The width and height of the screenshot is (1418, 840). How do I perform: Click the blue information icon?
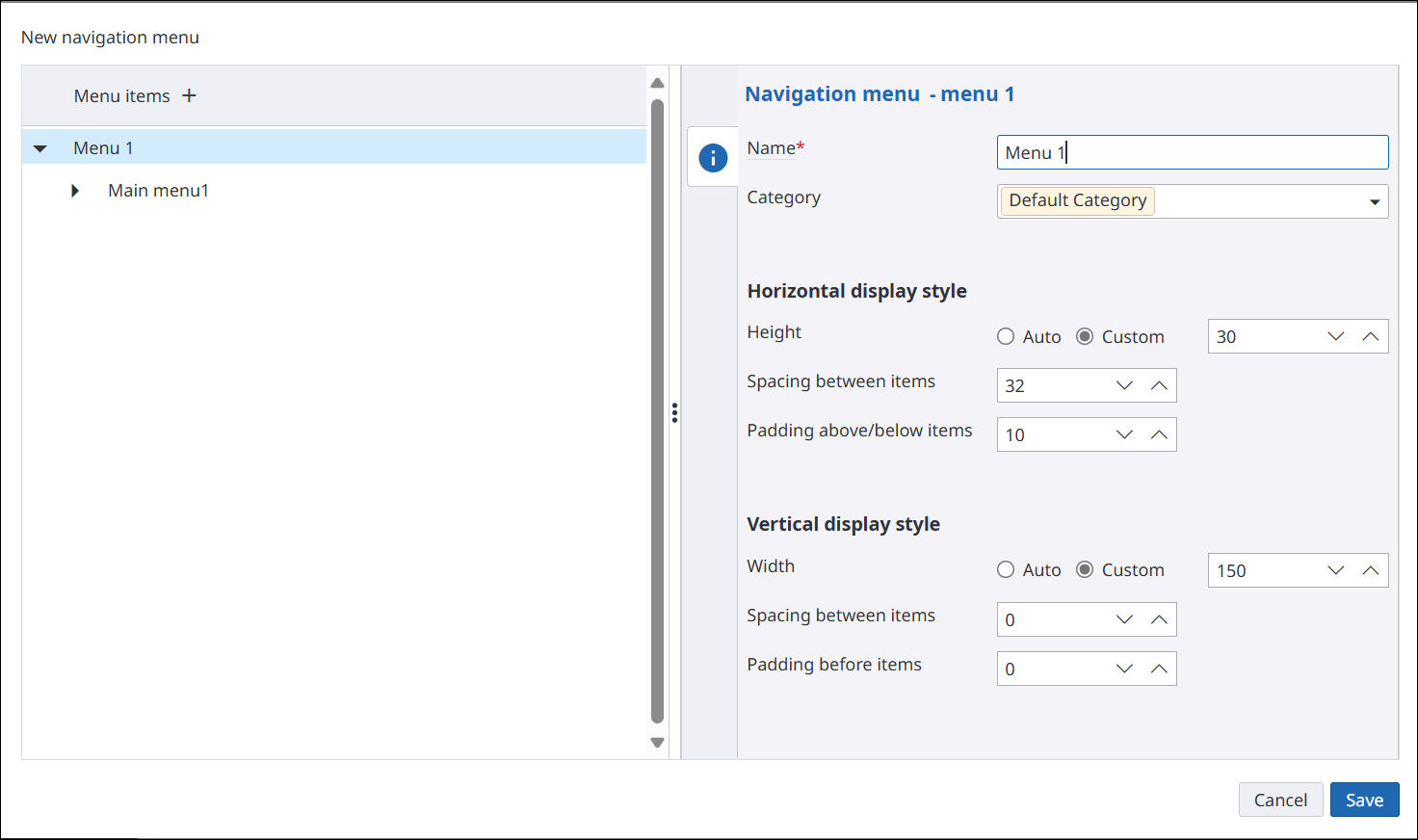[713, 158]
